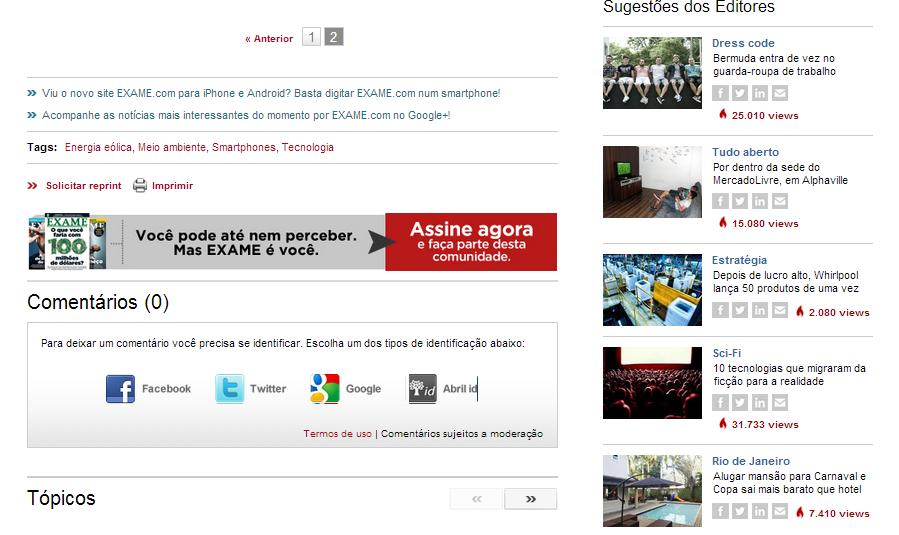Screen dimensions: 899x535
Task: Click Solicitar reprint link
Action: [x=83, y=186]
